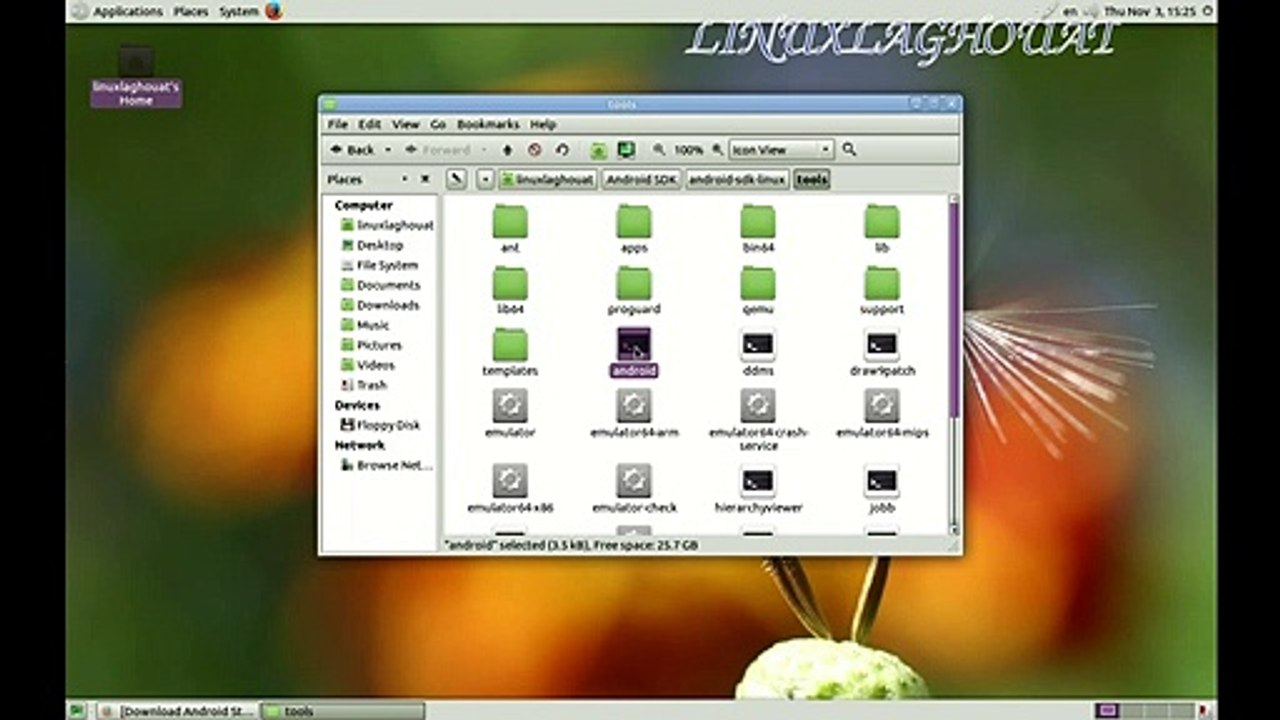Click the android script file icon

[x=634, y=345]
